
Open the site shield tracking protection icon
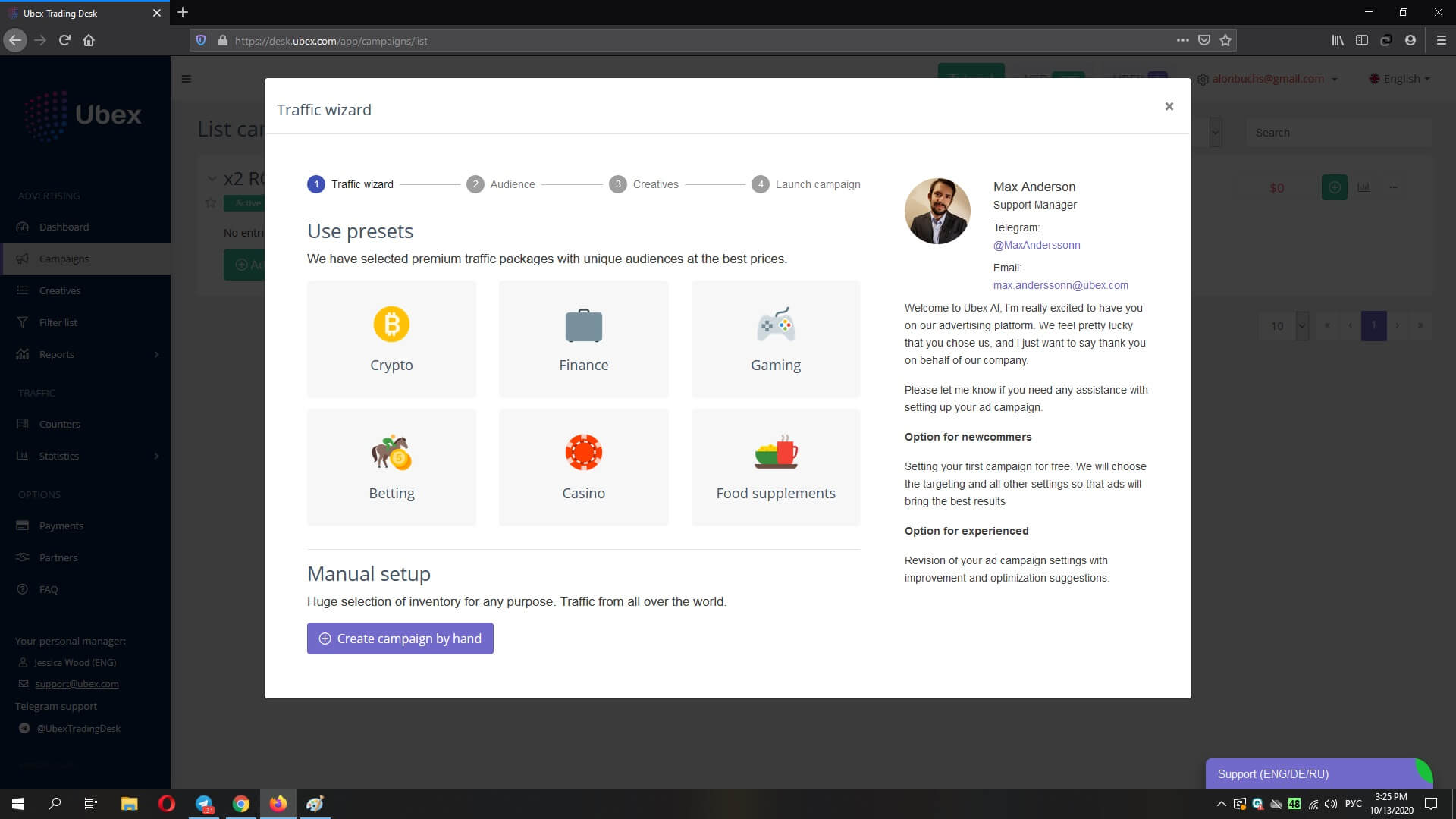[x=201, y=40]
